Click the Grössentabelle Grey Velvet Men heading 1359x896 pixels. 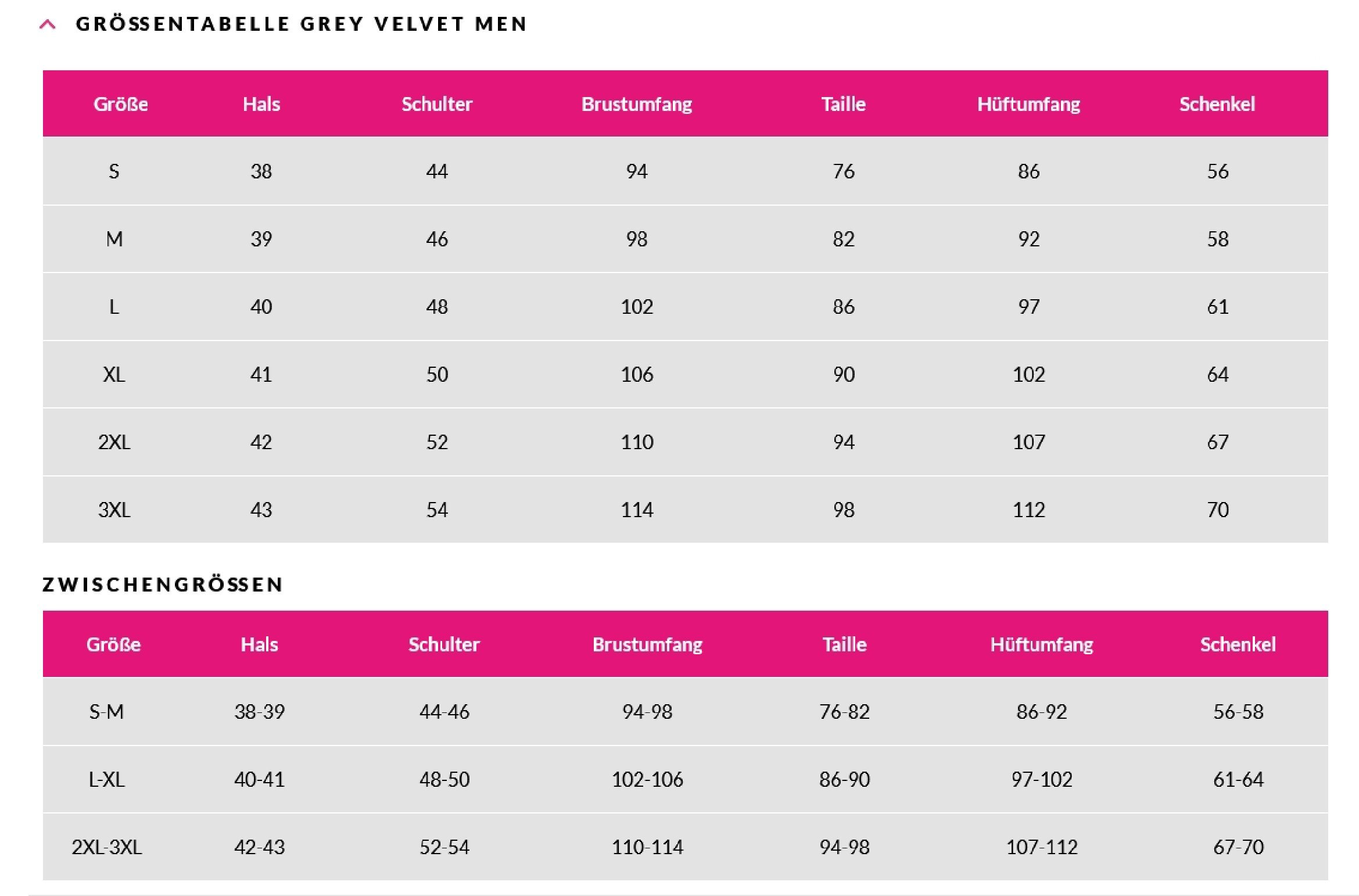[301, 24]
